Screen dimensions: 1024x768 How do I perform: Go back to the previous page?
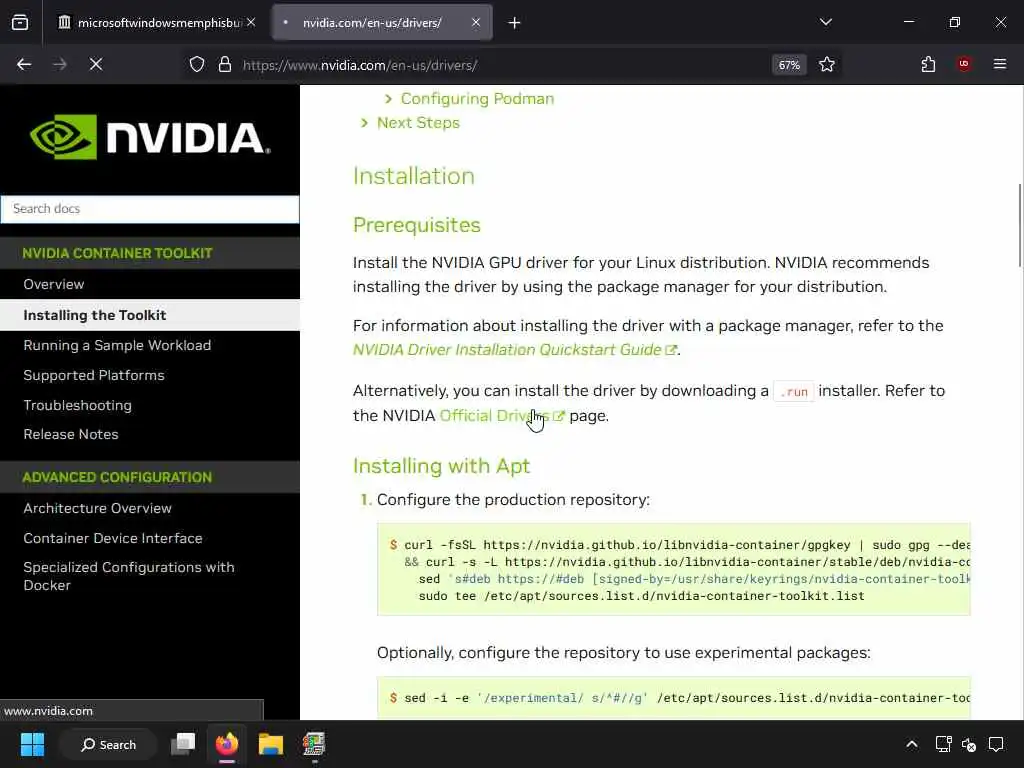click(x=24, y=65)
